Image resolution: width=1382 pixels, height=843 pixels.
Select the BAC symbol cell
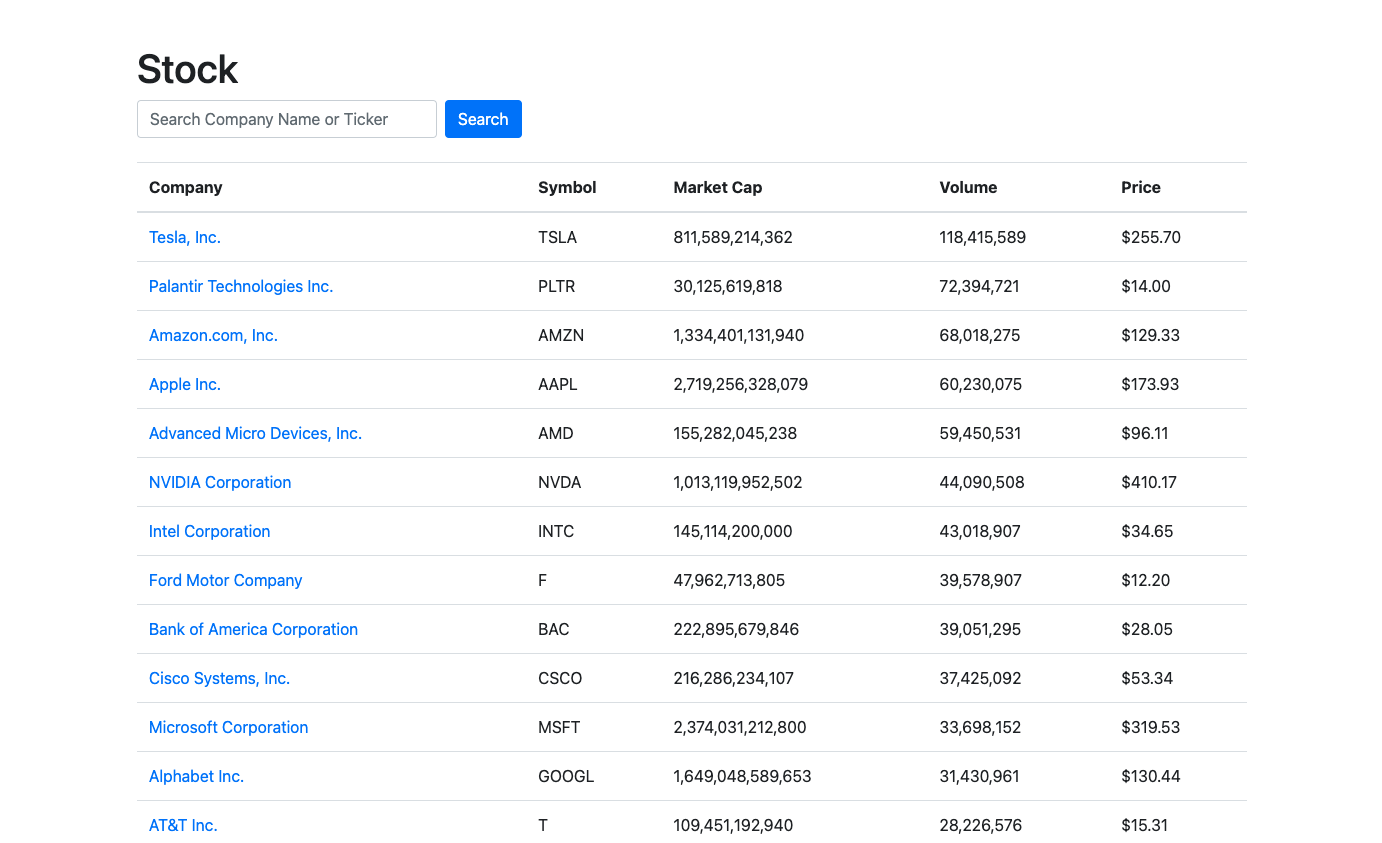click(x=554, y=629)
